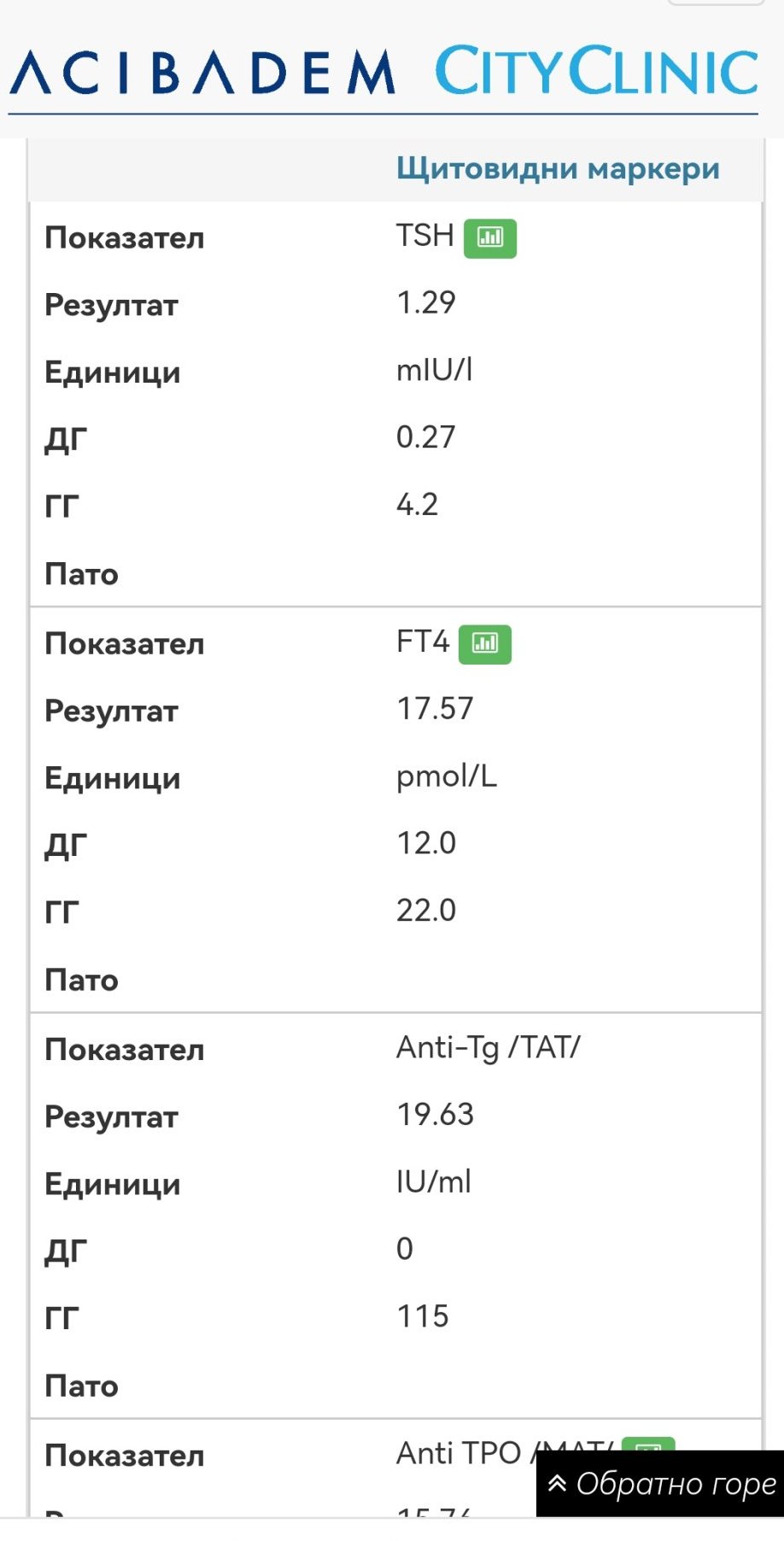Viewport: 784px width, 1541px height.
Task: Click the TSH indicator name text
Action: coord(424,235)
